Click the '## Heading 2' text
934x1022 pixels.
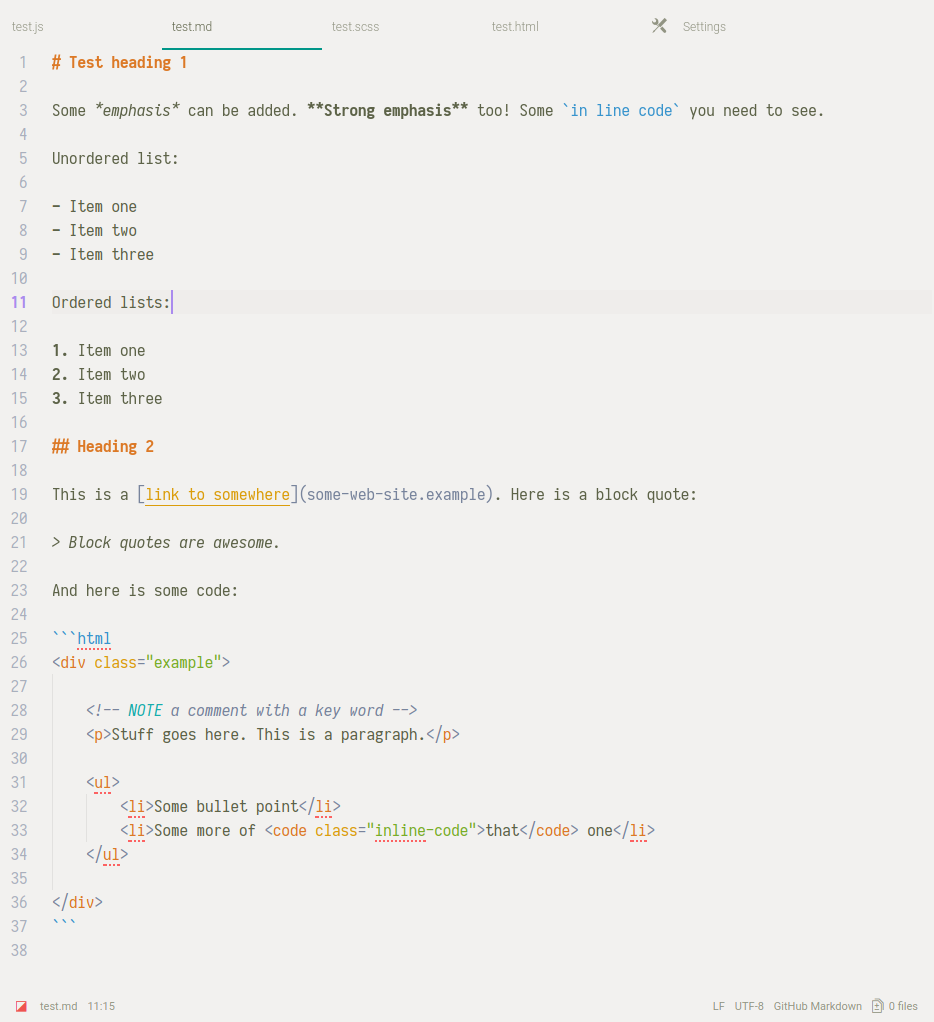click(103, 446)
